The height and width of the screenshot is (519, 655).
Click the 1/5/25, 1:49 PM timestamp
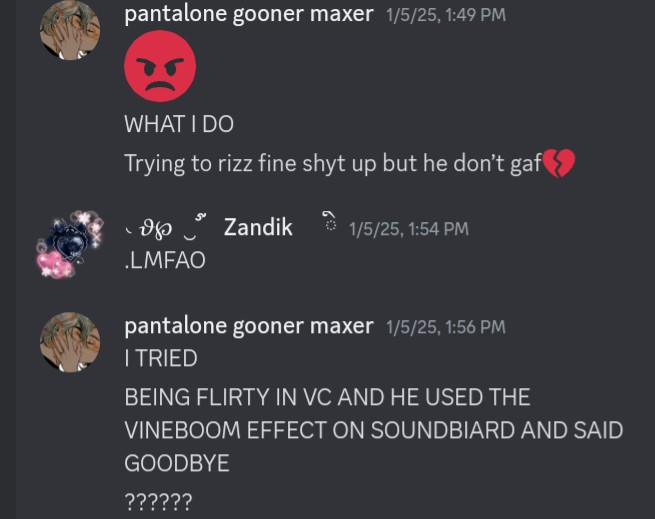tap(446, 15)
